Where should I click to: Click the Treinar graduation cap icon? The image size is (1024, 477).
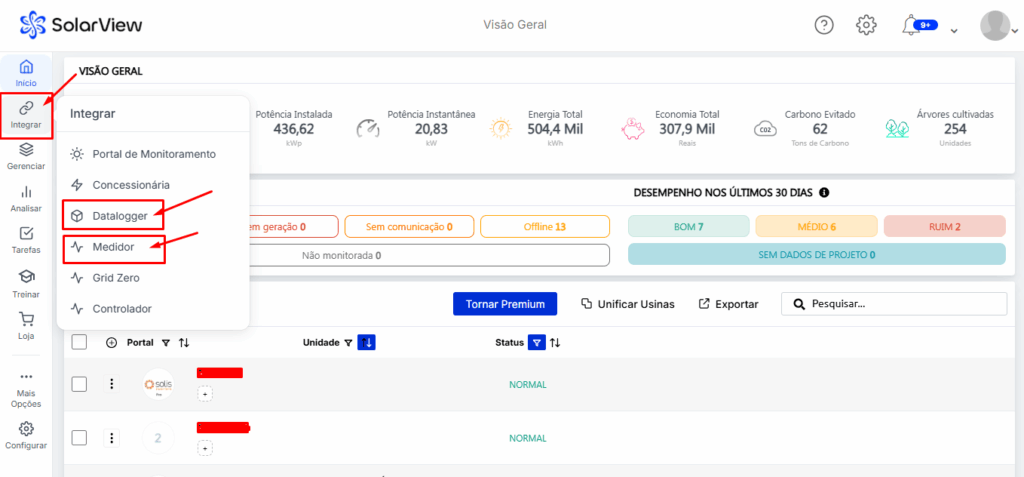[26, 282]
